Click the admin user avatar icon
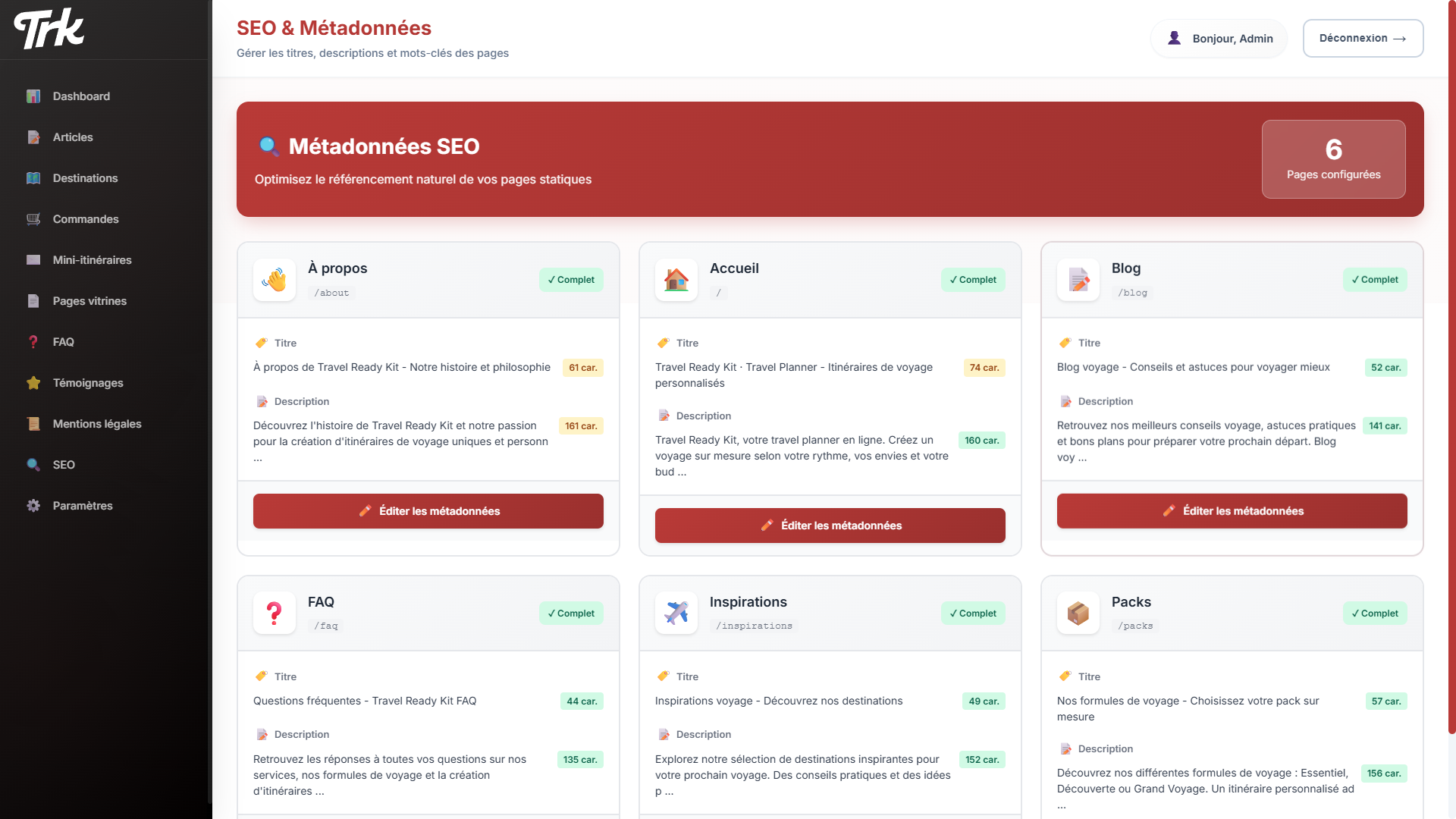Image resolution: width=1456 pixels, height=819 pixels. tap(1174, 38)
